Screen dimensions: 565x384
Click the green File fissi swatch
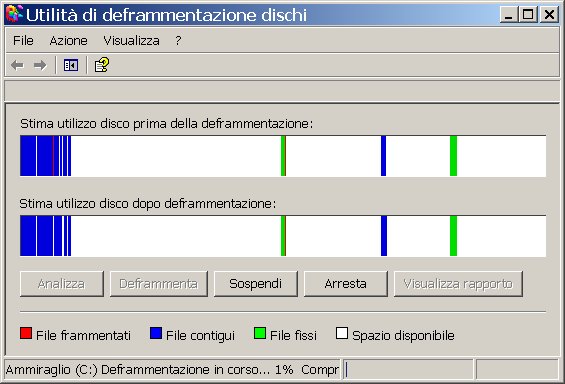[260, 333]
